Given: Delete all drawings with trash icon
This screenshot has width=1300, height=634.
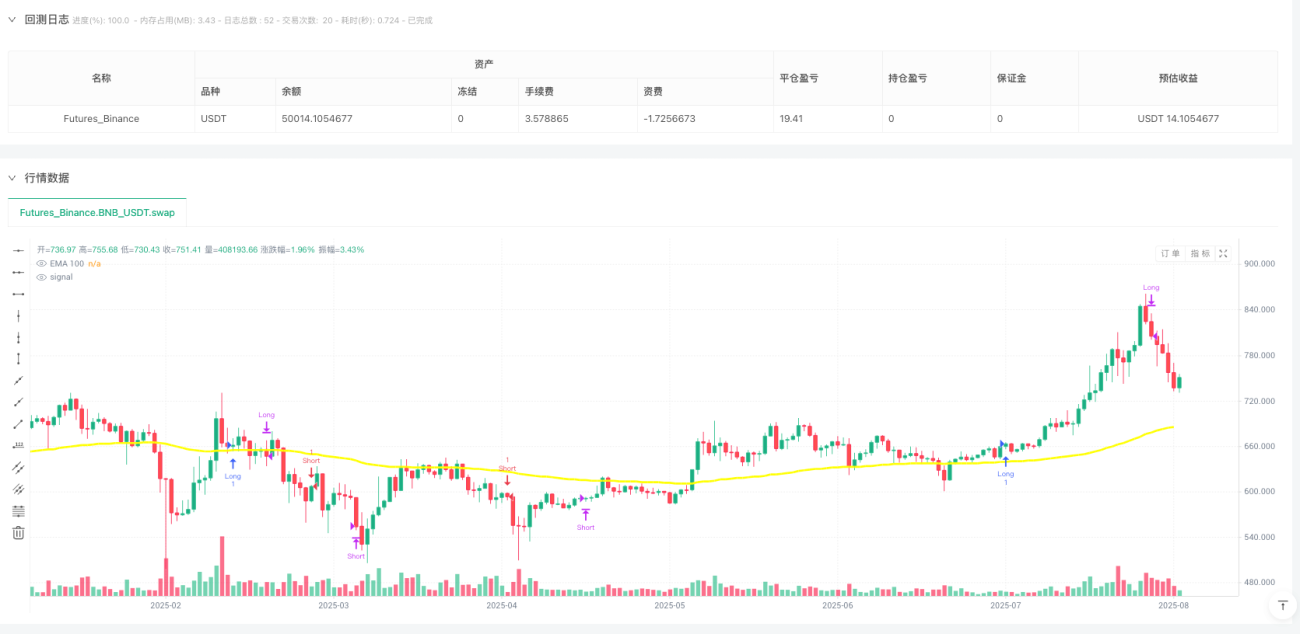Looking at the screenshot, I should tap(17, 532).
